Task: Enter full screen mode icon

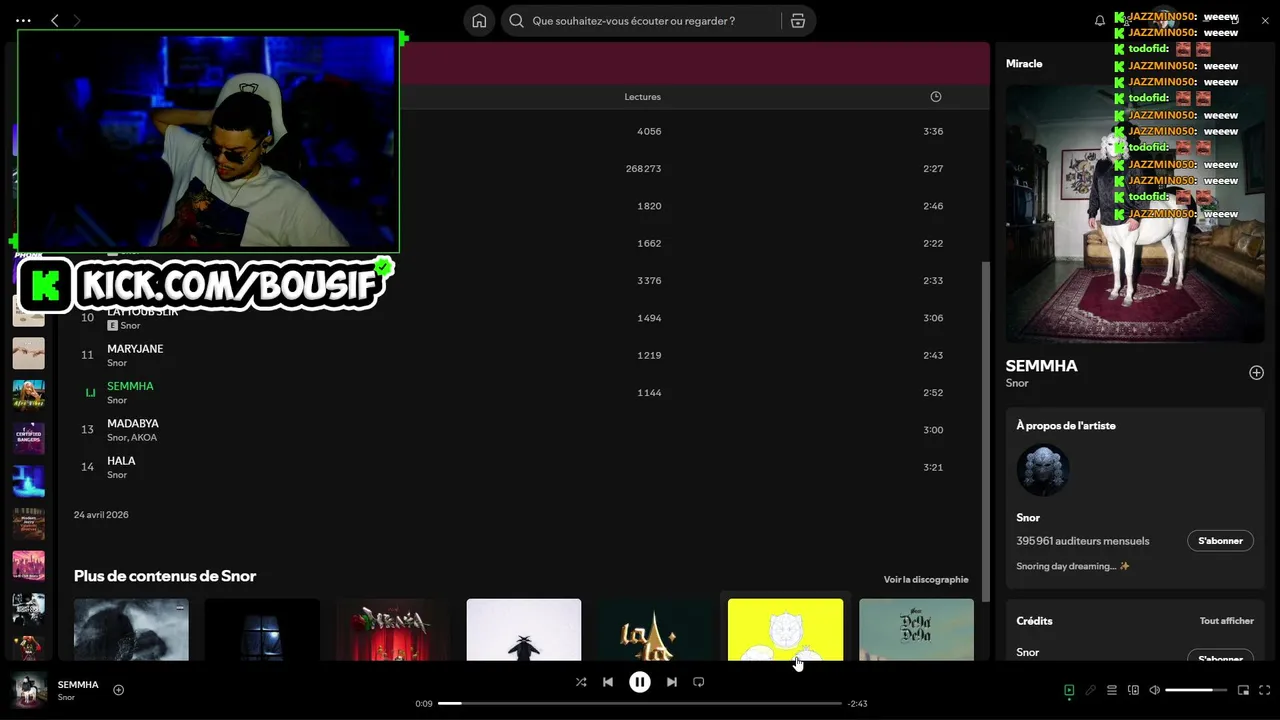Action: pyautogui.click(x=1265, y=690)
